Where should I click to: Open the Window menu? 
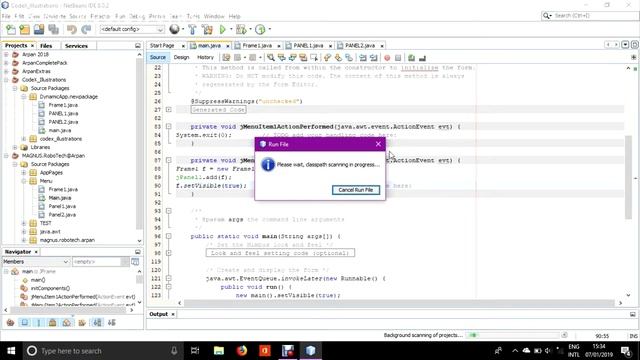click(x=214, y=16)
